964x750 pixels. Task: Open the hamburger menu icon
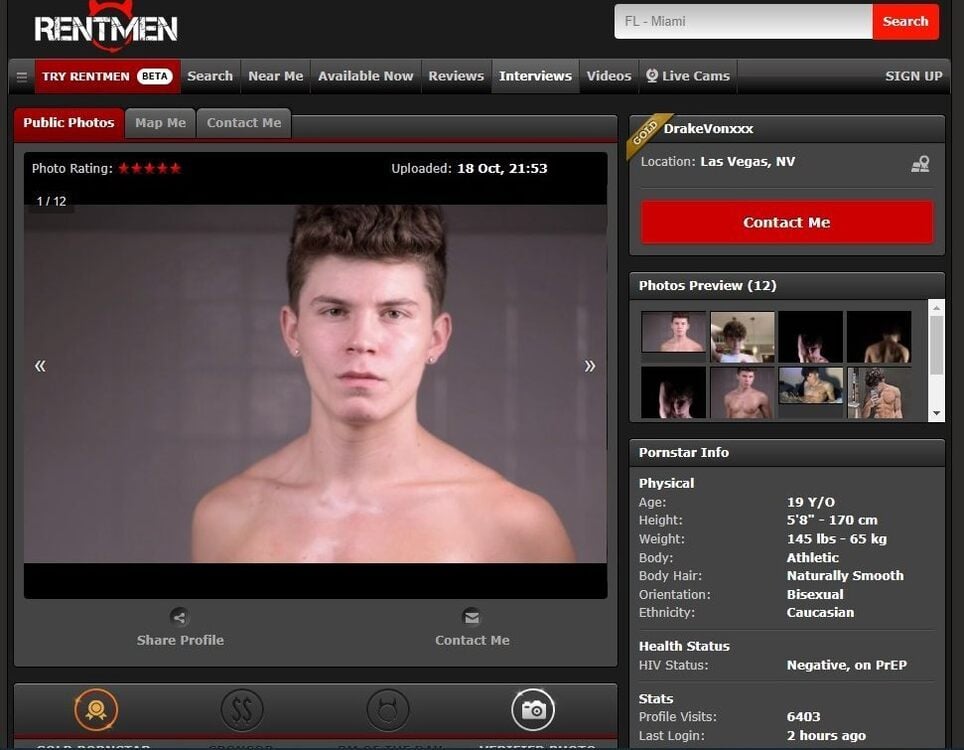tap(21, 76)
